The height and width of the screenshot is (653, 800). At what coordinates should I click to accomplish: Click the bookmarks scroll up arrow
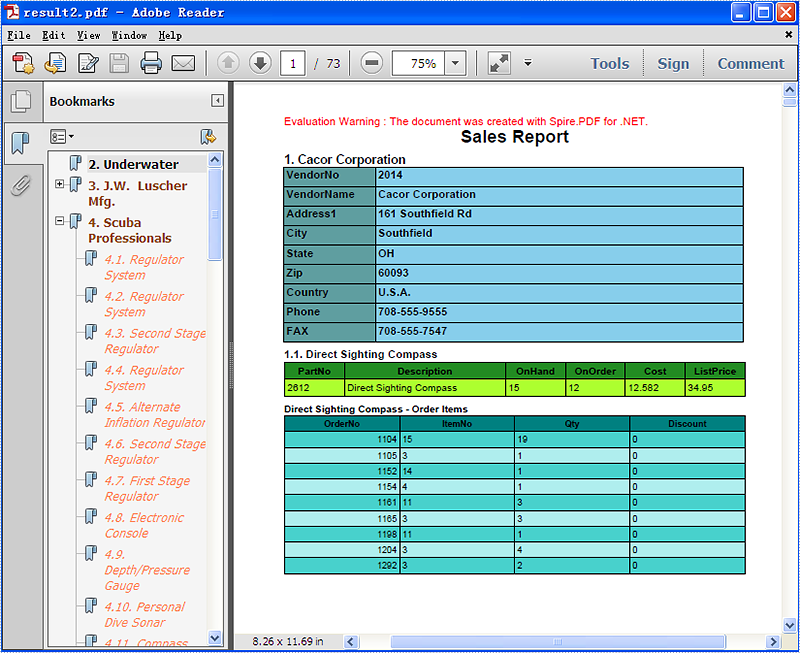click(x=215, y=160)
